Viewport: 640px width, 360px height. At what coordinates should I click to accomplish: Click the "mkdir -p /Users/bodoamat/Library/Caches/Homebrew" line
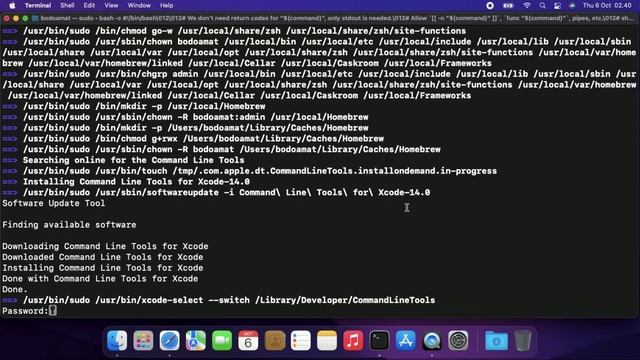pos(196,128)
